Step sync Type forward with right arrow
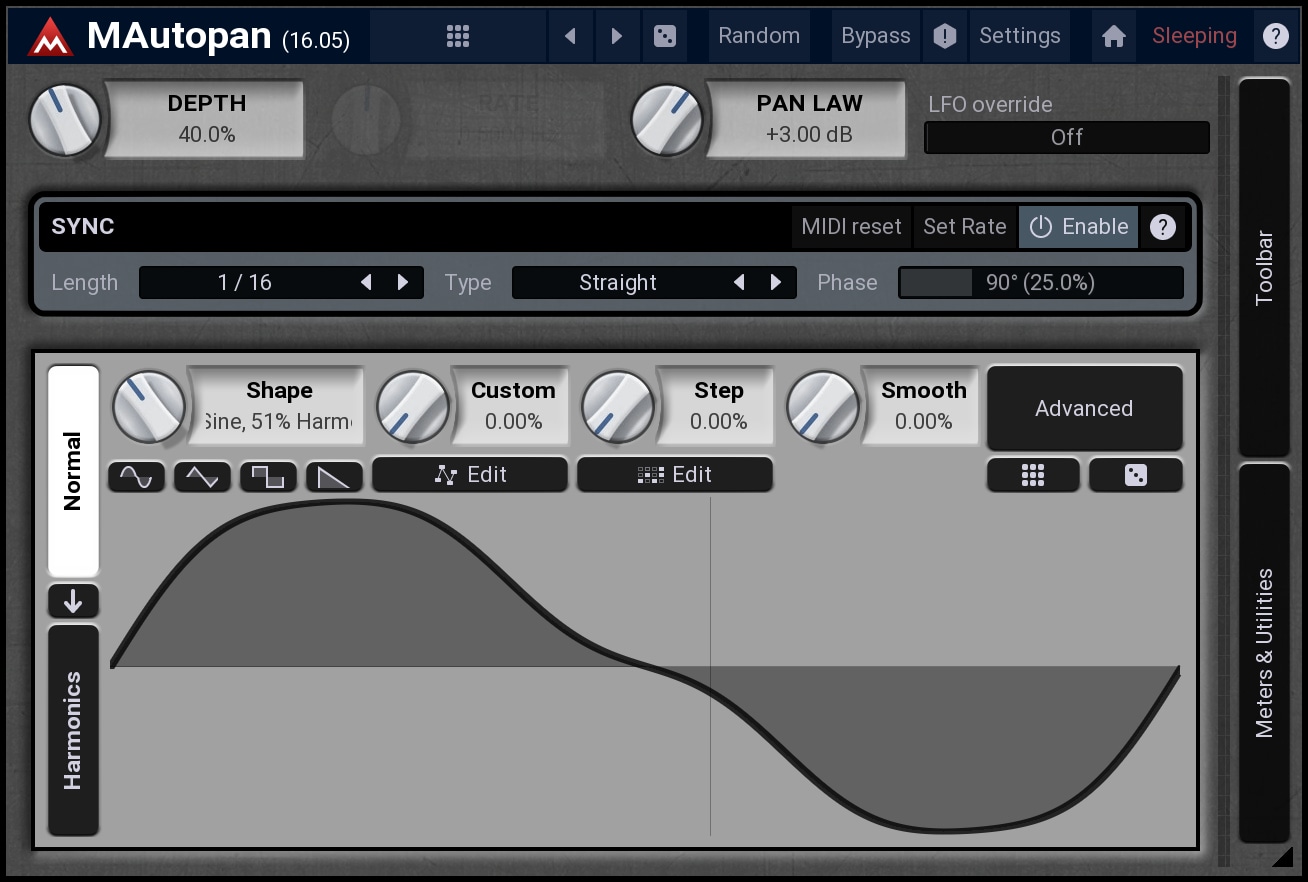Image resolution: width=1308 pixels, height=882 pixels. (776, 283)
